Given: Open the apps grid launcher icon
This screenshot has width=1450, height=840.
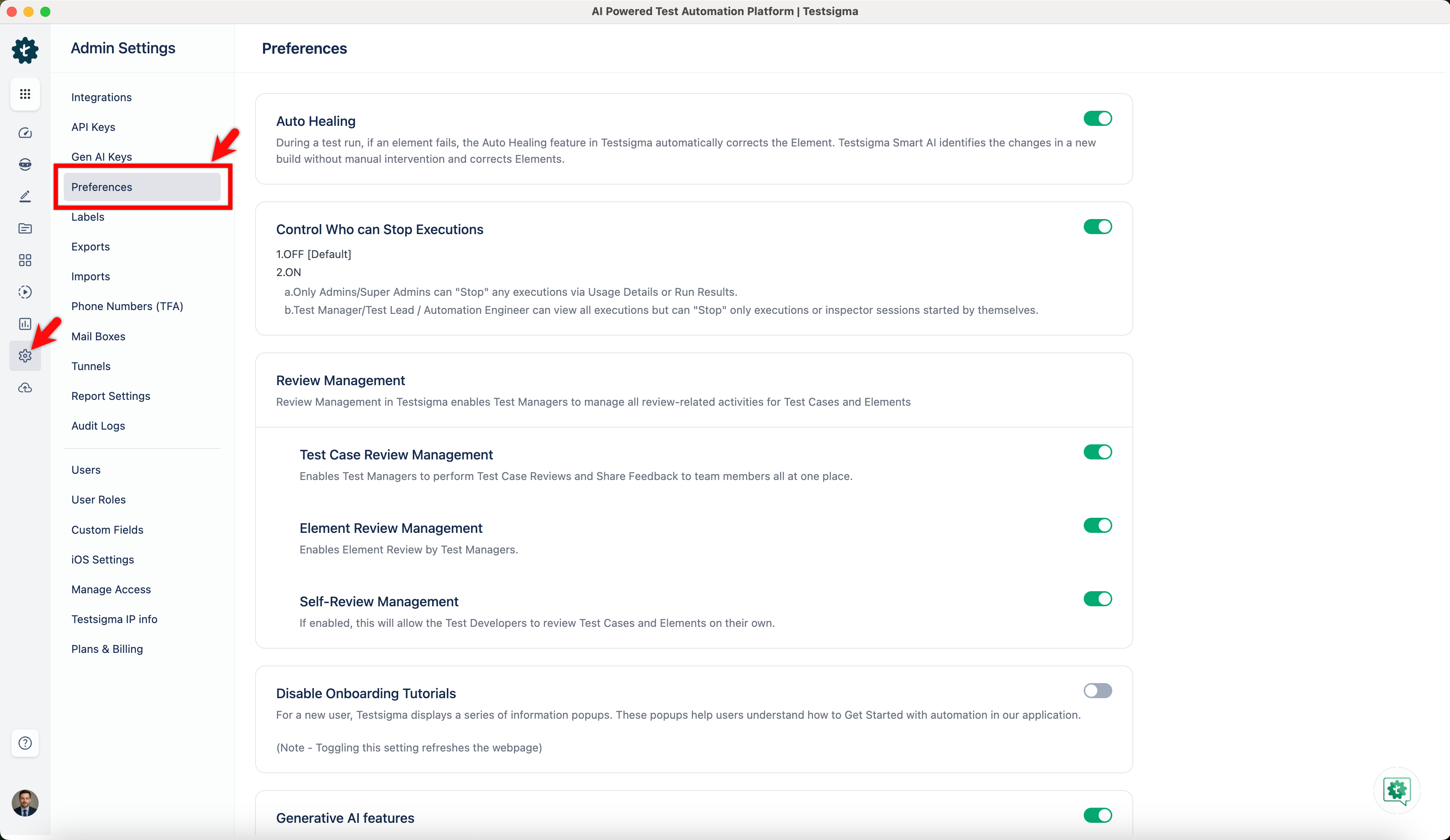Looking at the screenshot, I should coord(25,94).
